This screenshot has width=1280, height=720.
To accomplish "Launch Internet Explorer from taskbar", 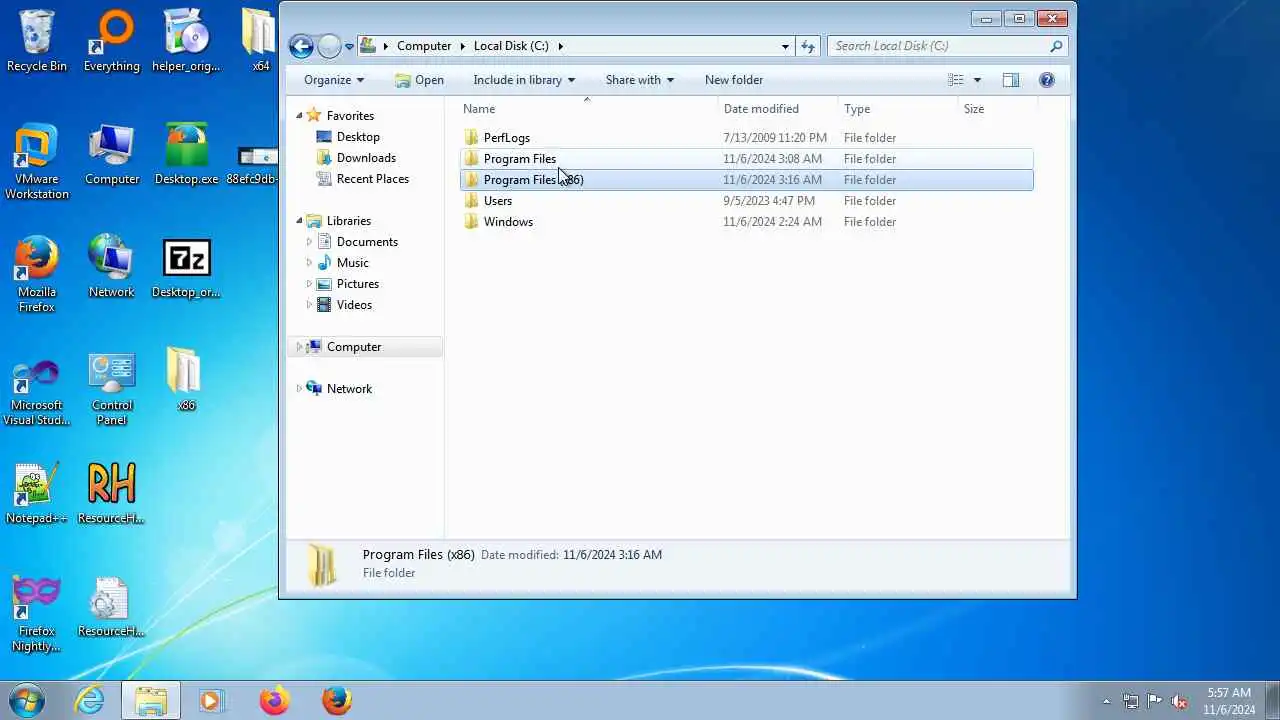I will pyautogui.click(x=90, y=700).
